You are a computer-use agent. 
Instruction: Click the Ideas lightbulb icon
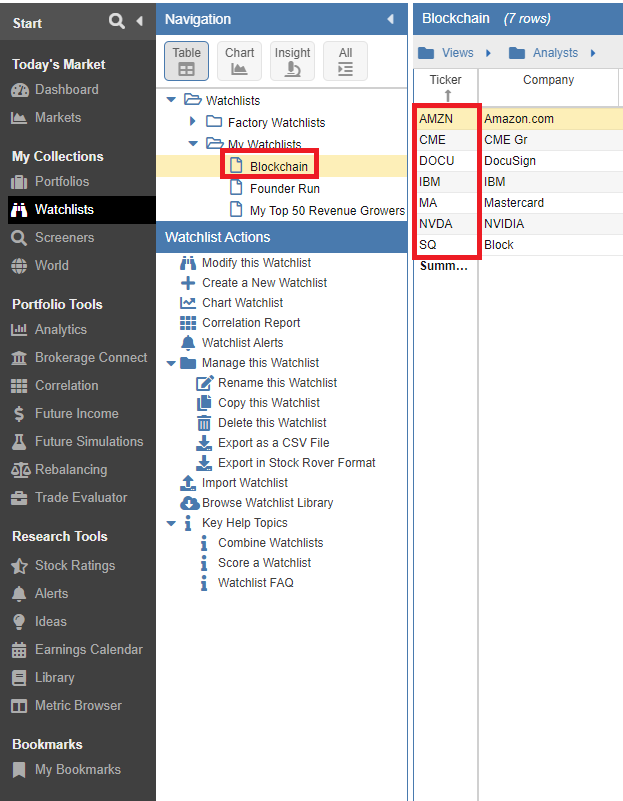[x=19, y=622]
